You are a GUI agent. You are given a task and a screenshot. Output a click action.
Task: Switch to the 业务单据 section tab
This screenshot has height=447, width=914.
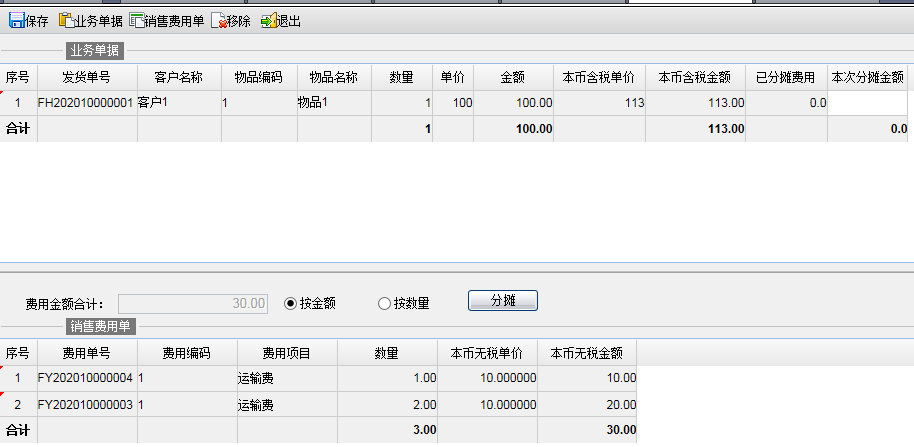click(95, 49)
